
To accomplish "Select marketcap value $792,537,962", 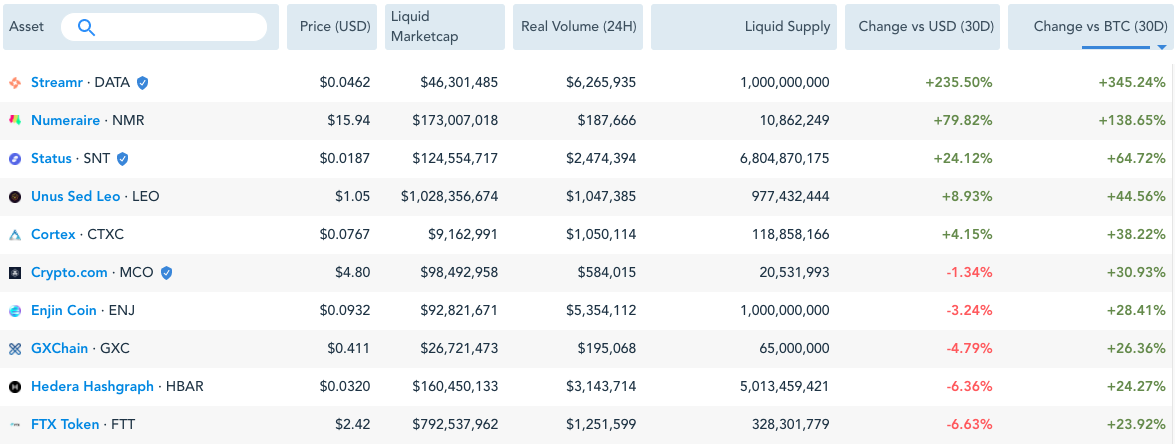I will coord(455,425).
